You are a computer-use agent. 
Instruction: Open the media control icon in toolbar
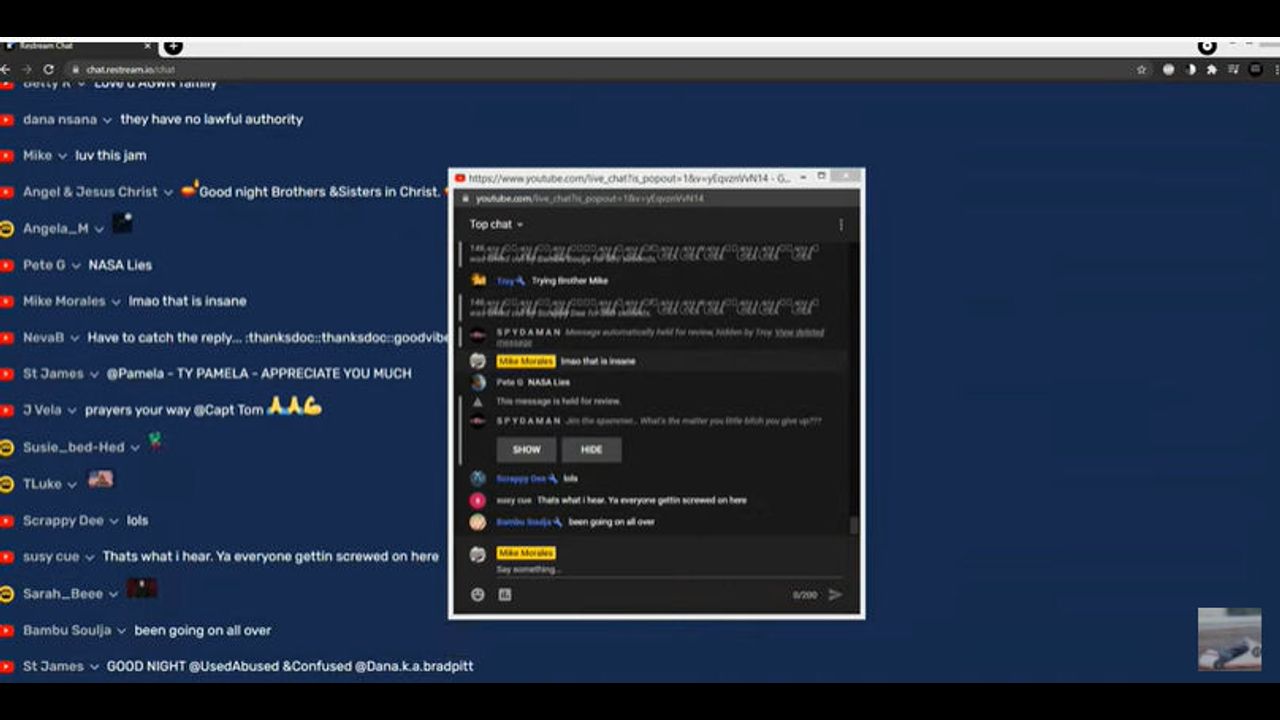pyautogui.click(x=1233, y=70)
